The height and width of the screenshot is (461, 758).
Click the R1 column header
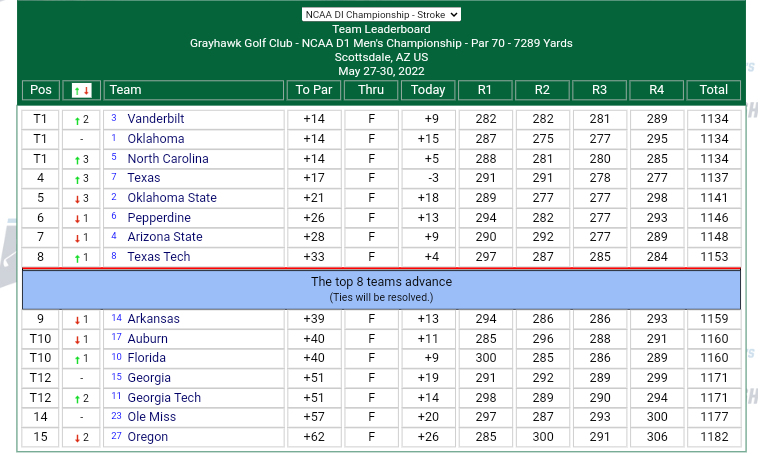[485, 90]
